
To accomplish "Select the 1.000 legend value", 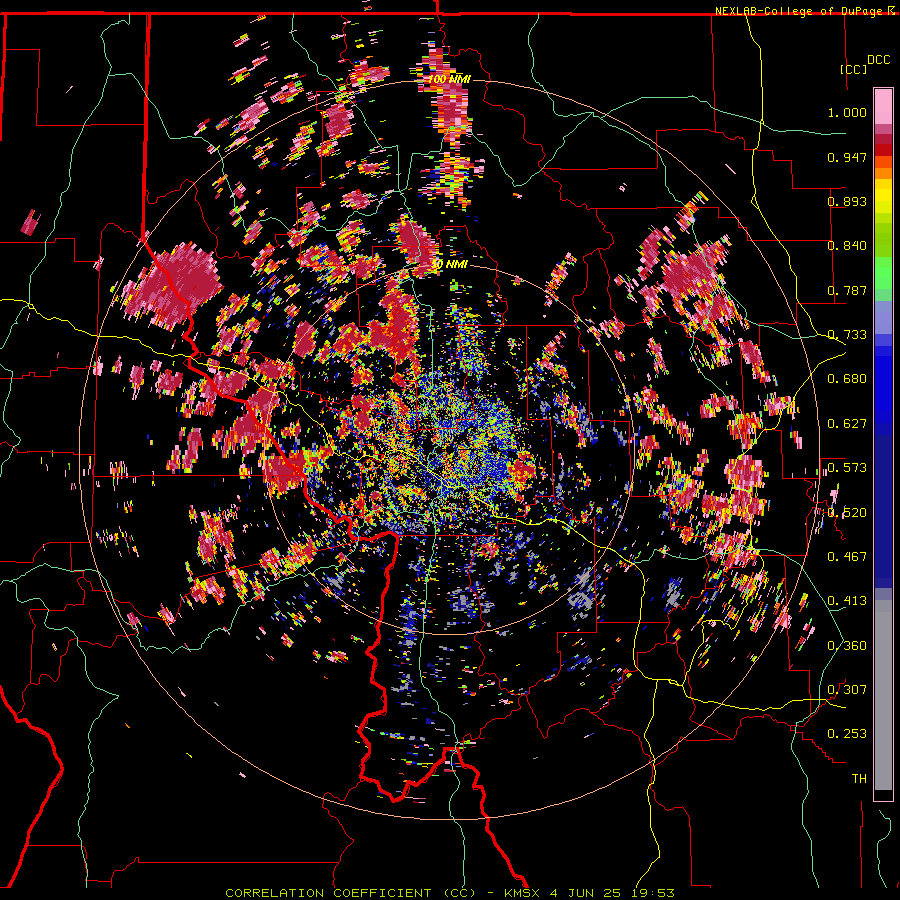I will pos(847,112).
